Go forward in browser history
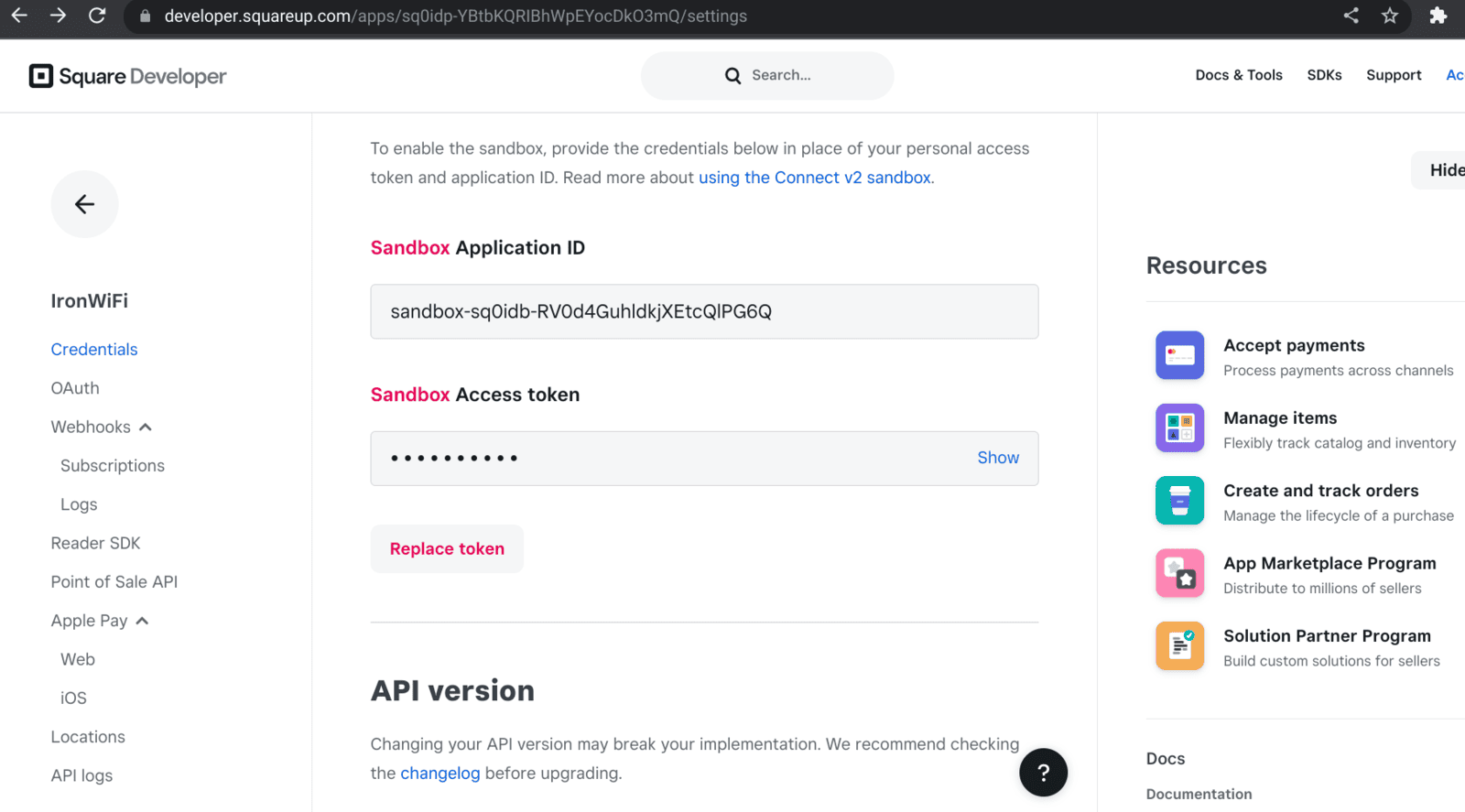1465x812 pixels. click(x=58, y=16)
